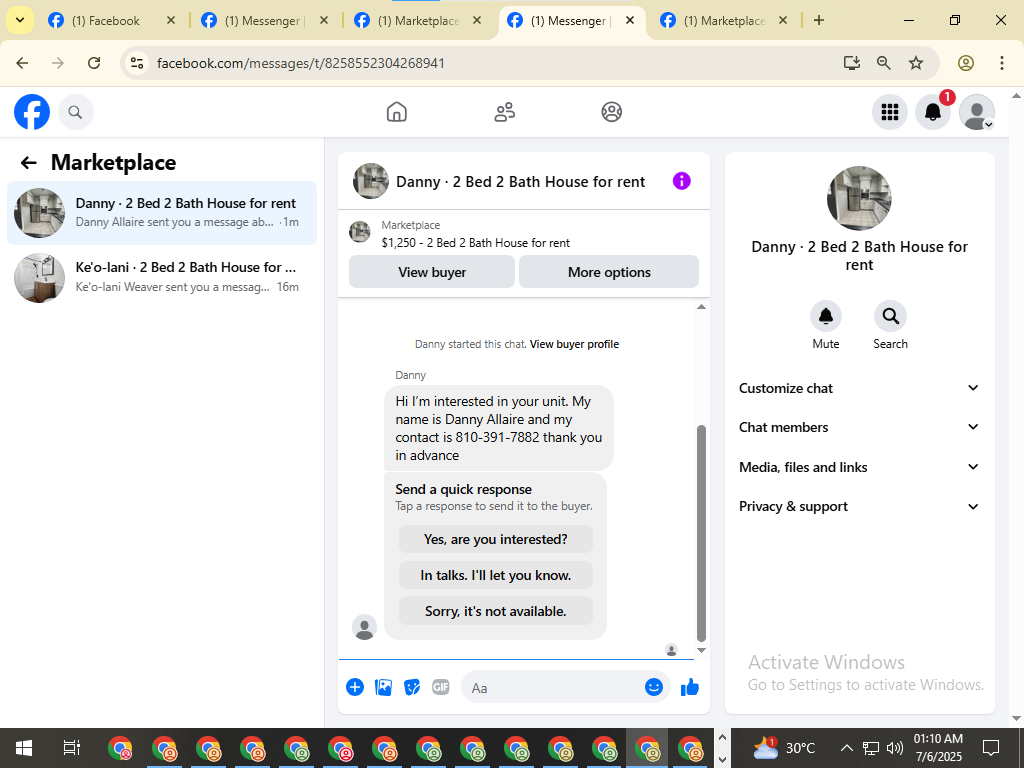Click chat scrollbar up arrow
This screenshot has width=1024, height=768.
point(701,307)
